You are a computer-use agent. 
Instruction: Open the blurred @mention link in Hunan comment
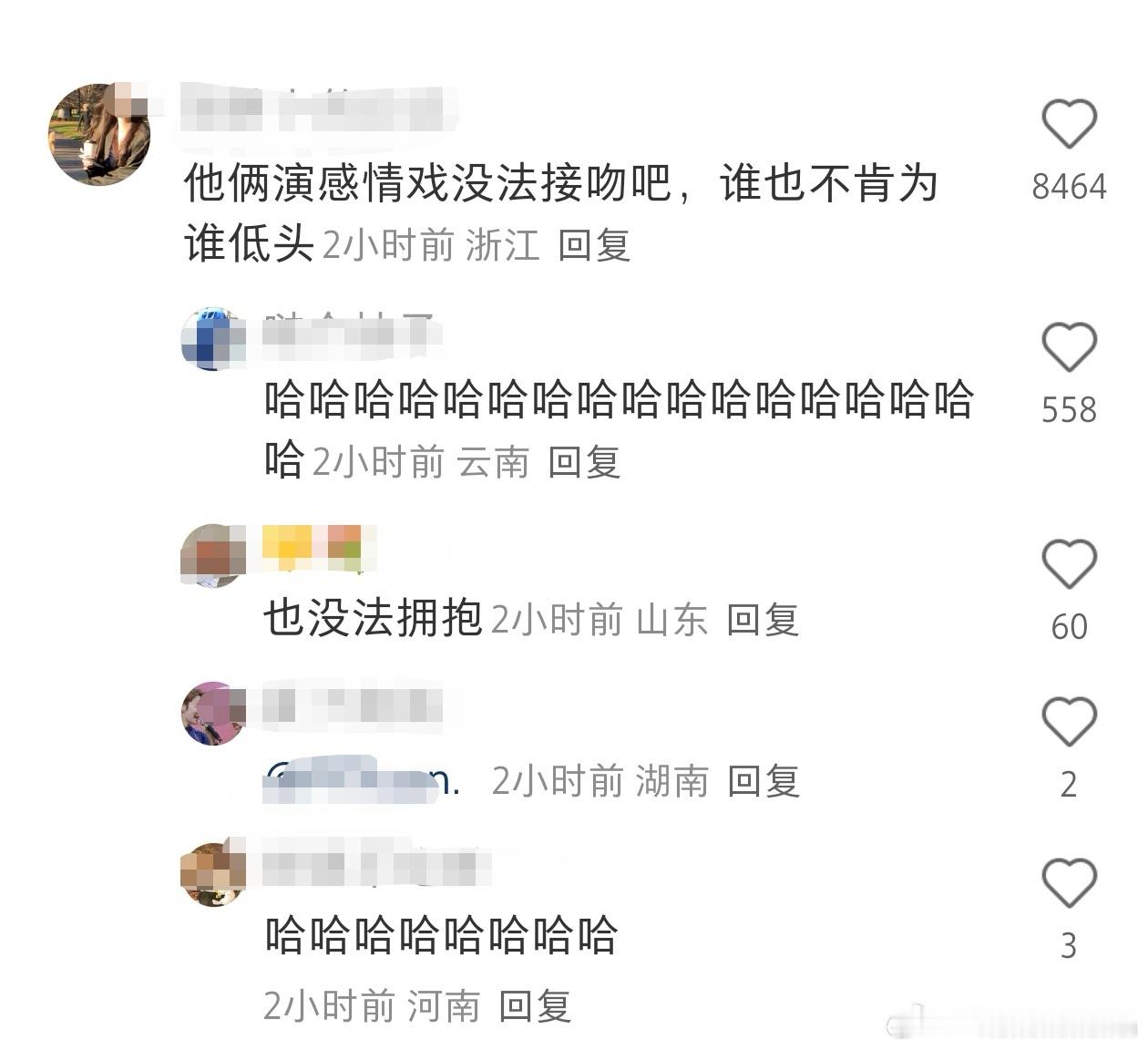coord(362,781)
